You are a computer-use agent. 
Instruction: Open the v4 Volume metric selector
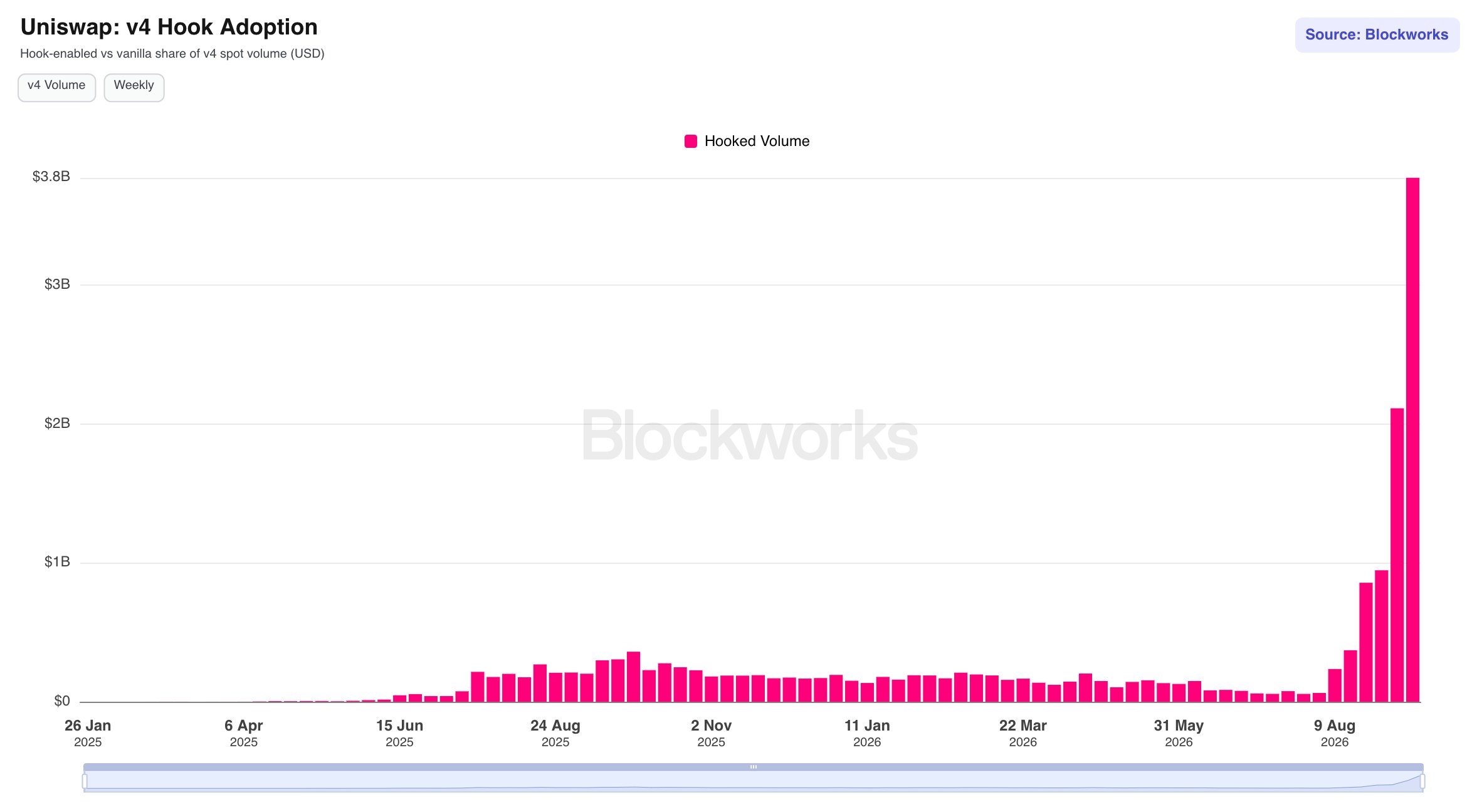[56, 86]
